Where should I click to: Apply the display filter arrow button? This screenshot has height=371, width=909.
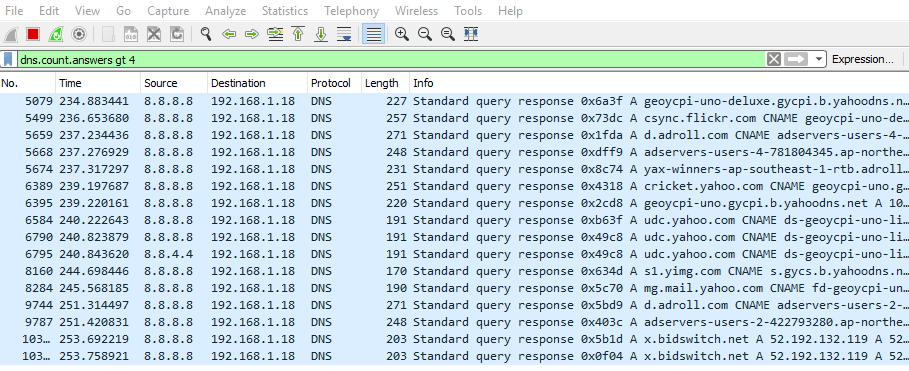point(795,59)
